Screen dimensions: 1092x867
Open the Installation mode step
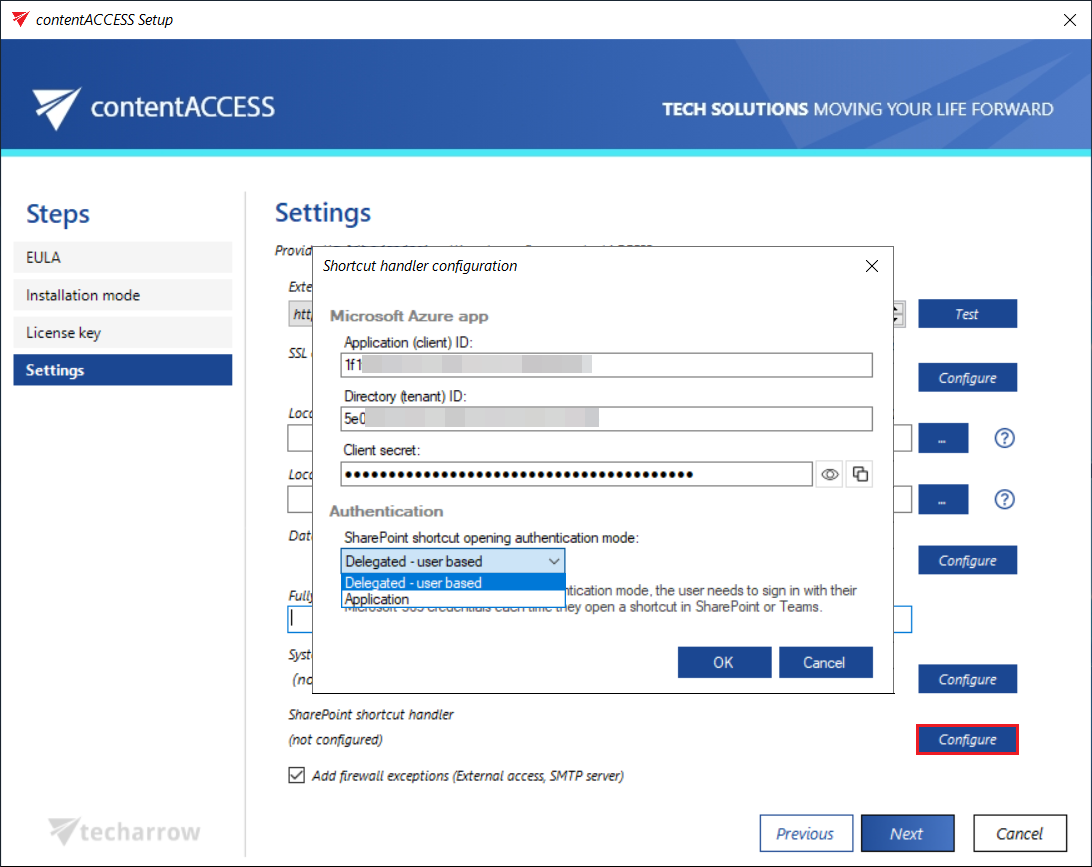click(122, 295)
